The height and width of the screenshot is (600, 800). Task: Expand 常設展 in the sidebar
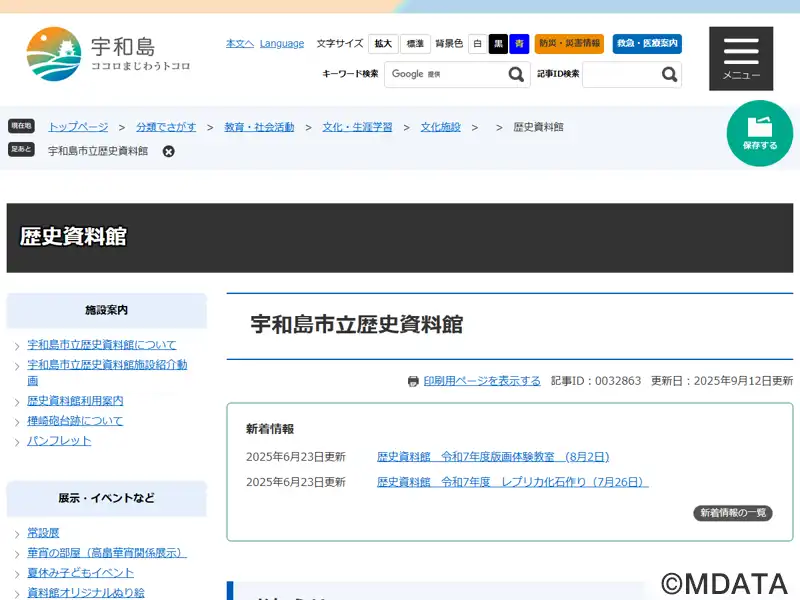coord(43,533)
